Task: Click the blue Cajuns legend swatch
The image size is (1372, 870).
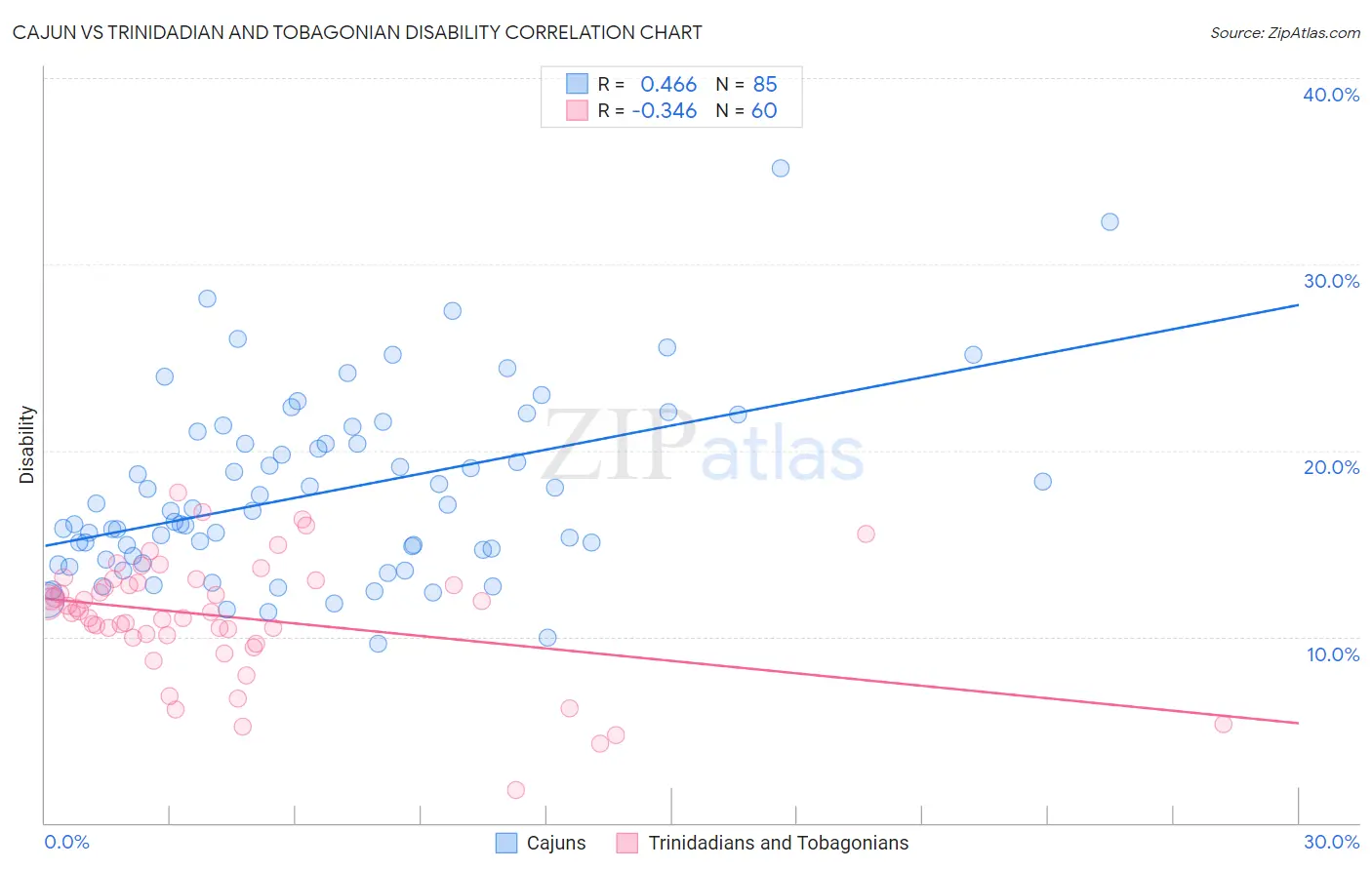Action: coord(505,843)
